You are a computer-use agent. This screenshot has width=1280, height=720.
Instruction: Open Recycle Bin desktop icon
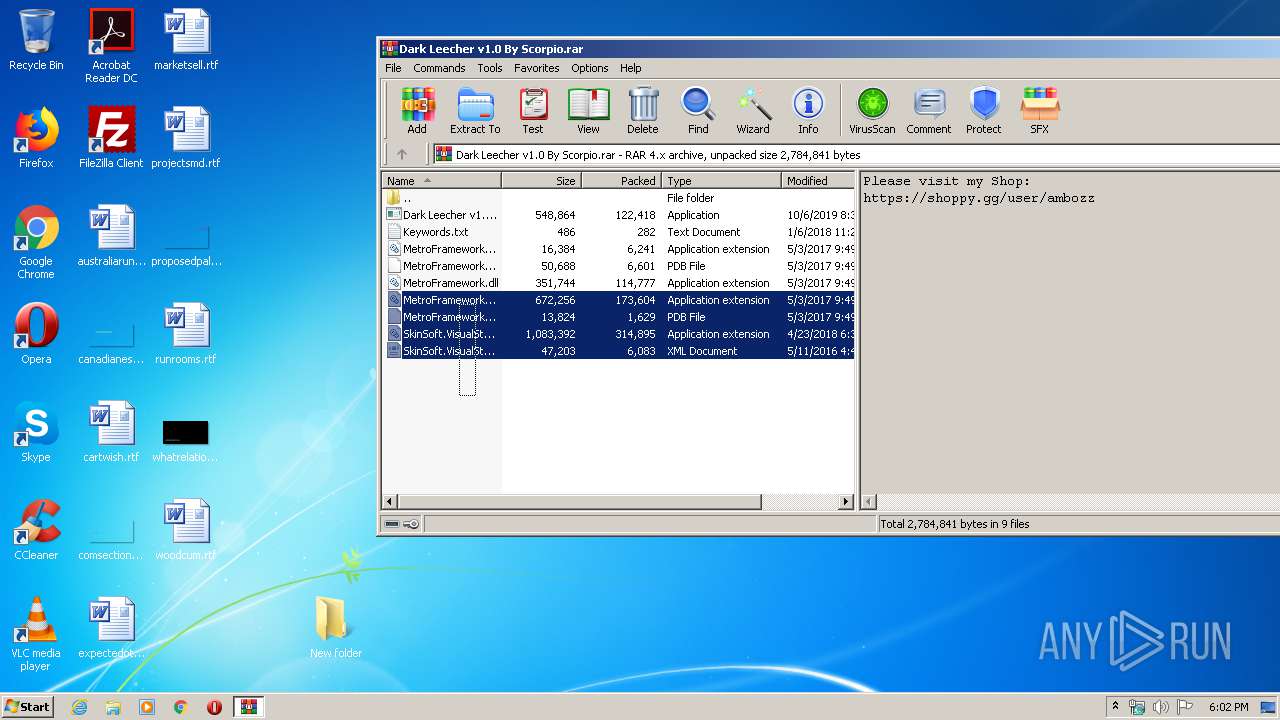(36, 40)
